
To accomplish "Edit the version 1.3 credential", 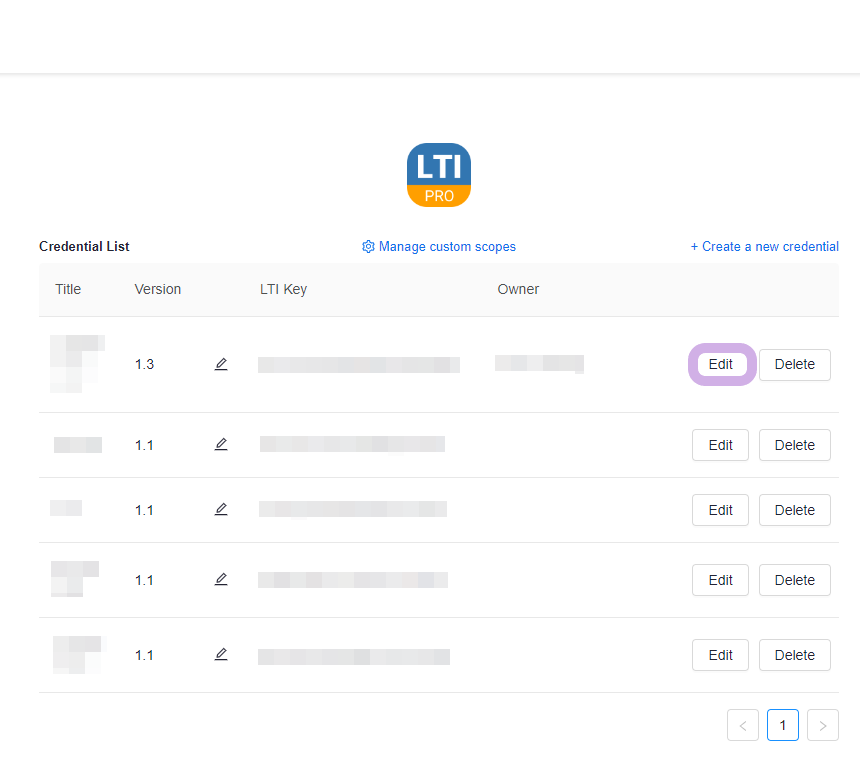I will (720, 365).
